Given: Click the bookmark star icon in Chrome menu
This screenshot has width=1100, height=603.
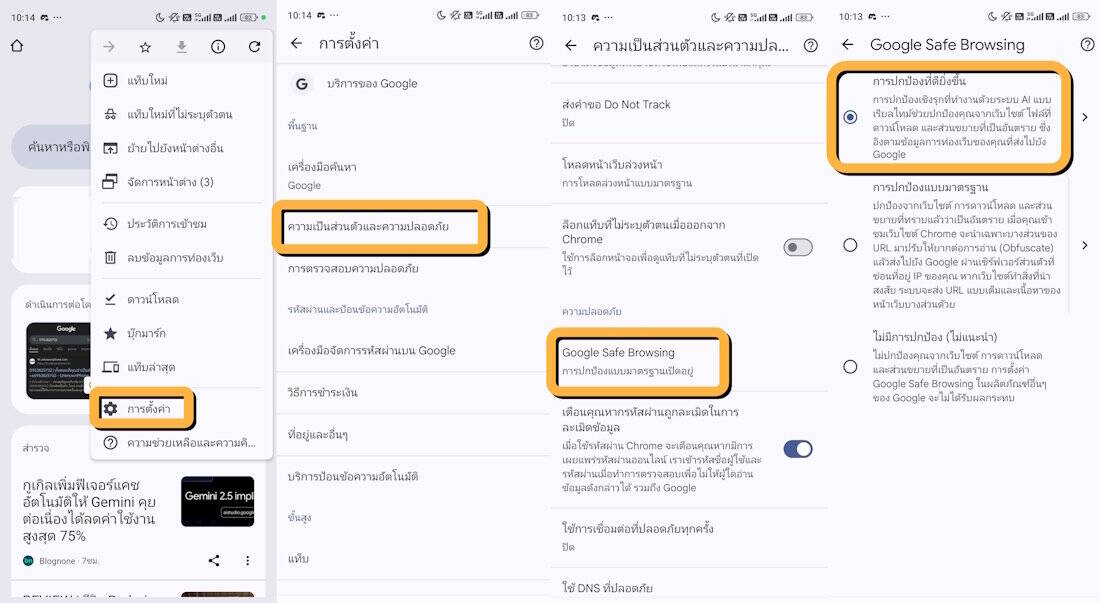Looking at the screenshot, I should click(145, 47).
